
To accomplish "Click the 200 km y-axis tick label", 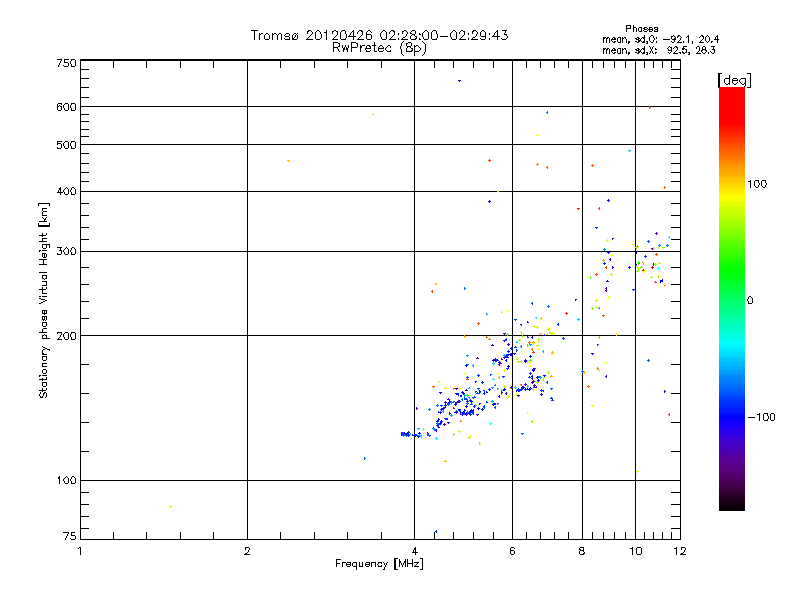I will [x=66, y=336].
